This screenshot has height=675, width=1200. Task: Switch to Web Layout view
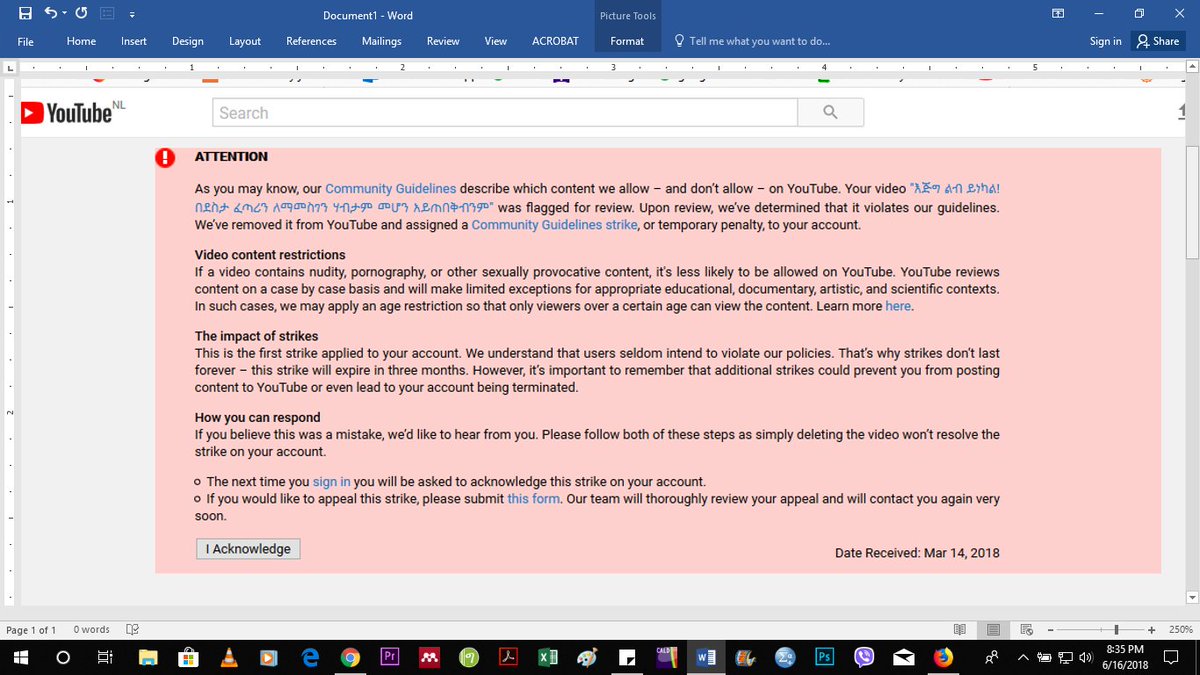[1027, 629]
